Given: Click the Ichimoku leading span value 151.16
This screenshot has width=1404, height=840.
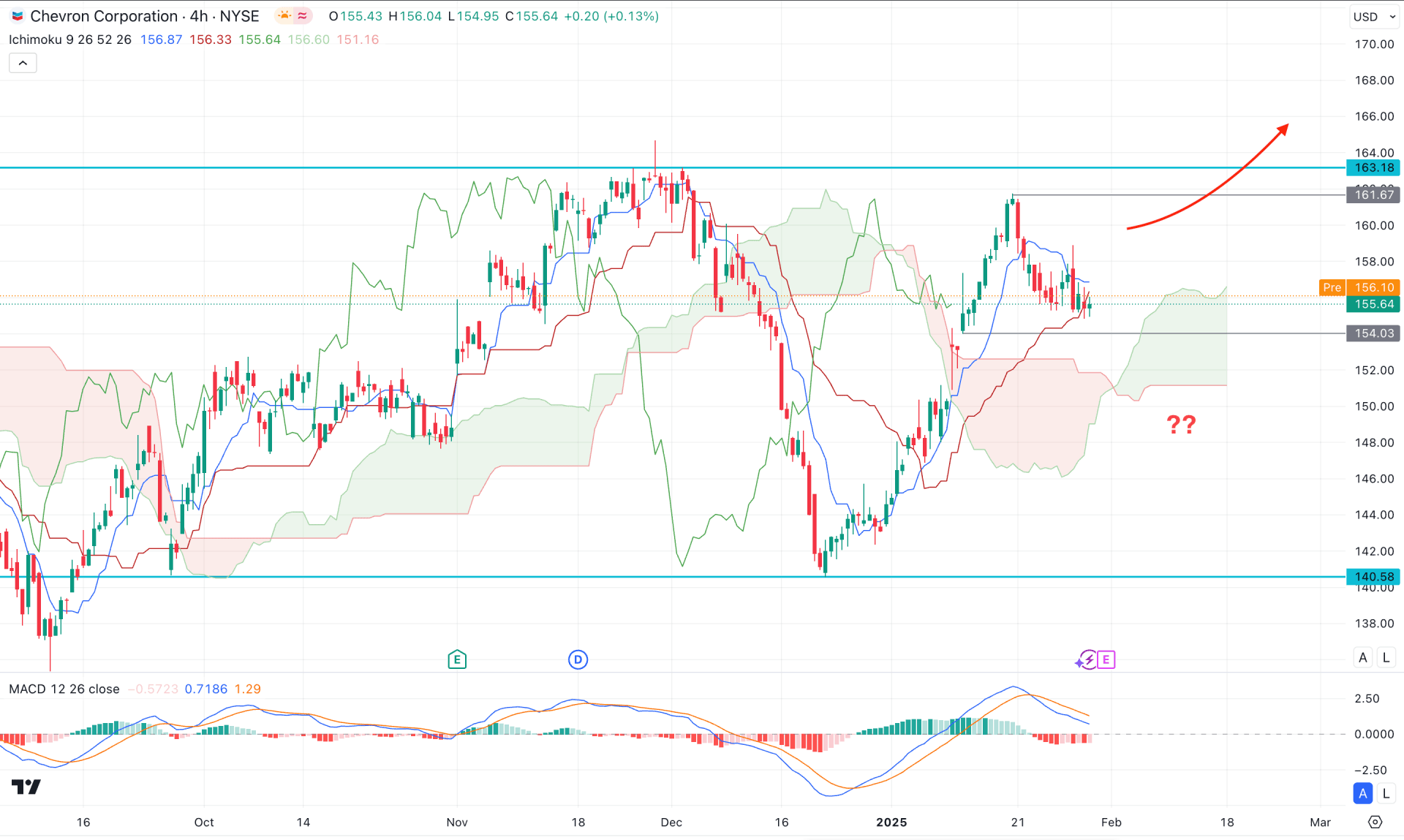Looking at the screenshot, I should [x=358, y=39].
